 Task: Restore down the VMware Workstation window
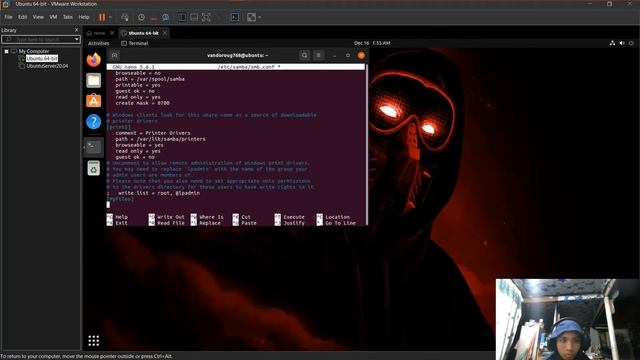point(609,4)
